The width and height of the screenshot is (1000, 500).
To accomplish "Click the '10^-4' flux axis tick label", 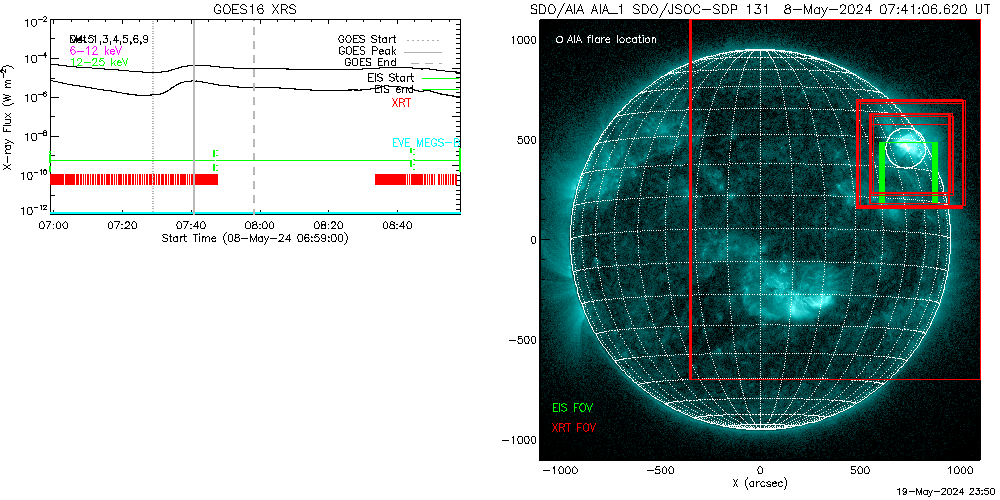I will coord(35,59).
